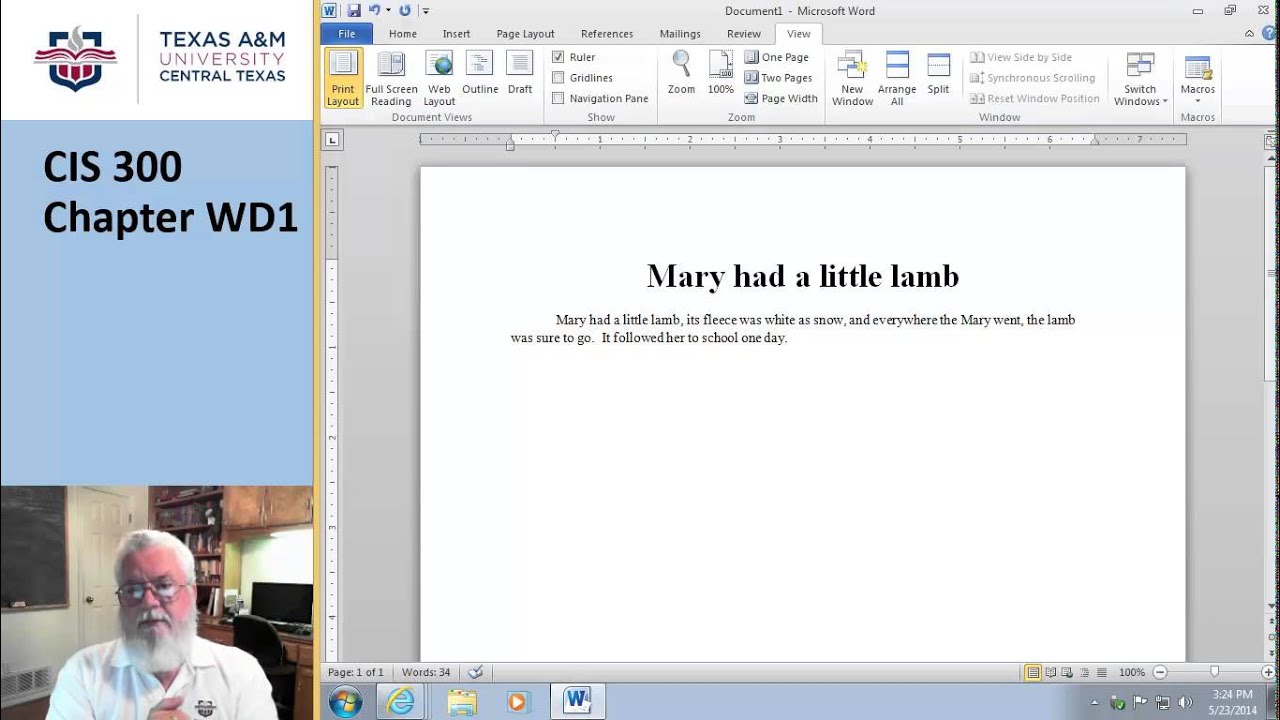Open the volume control in system tray
This screenshot has width=1280, height=720.
pos(1186,702)
